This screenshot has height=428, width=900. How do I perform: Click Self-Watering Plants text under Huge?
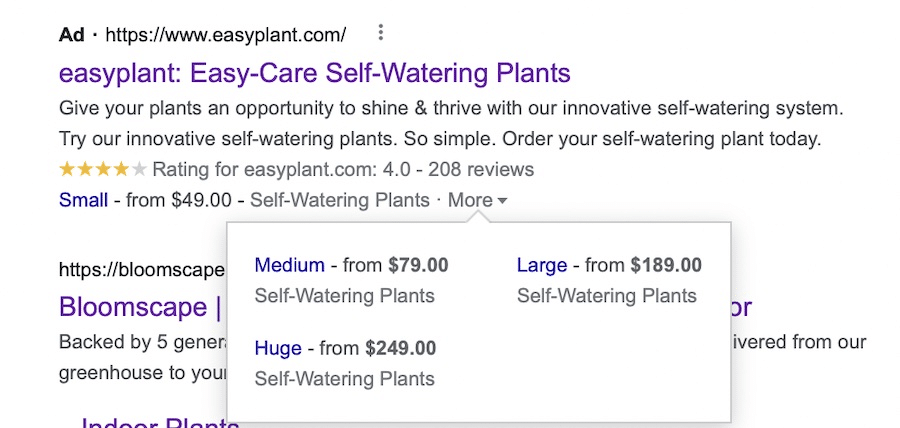(345, 379)
